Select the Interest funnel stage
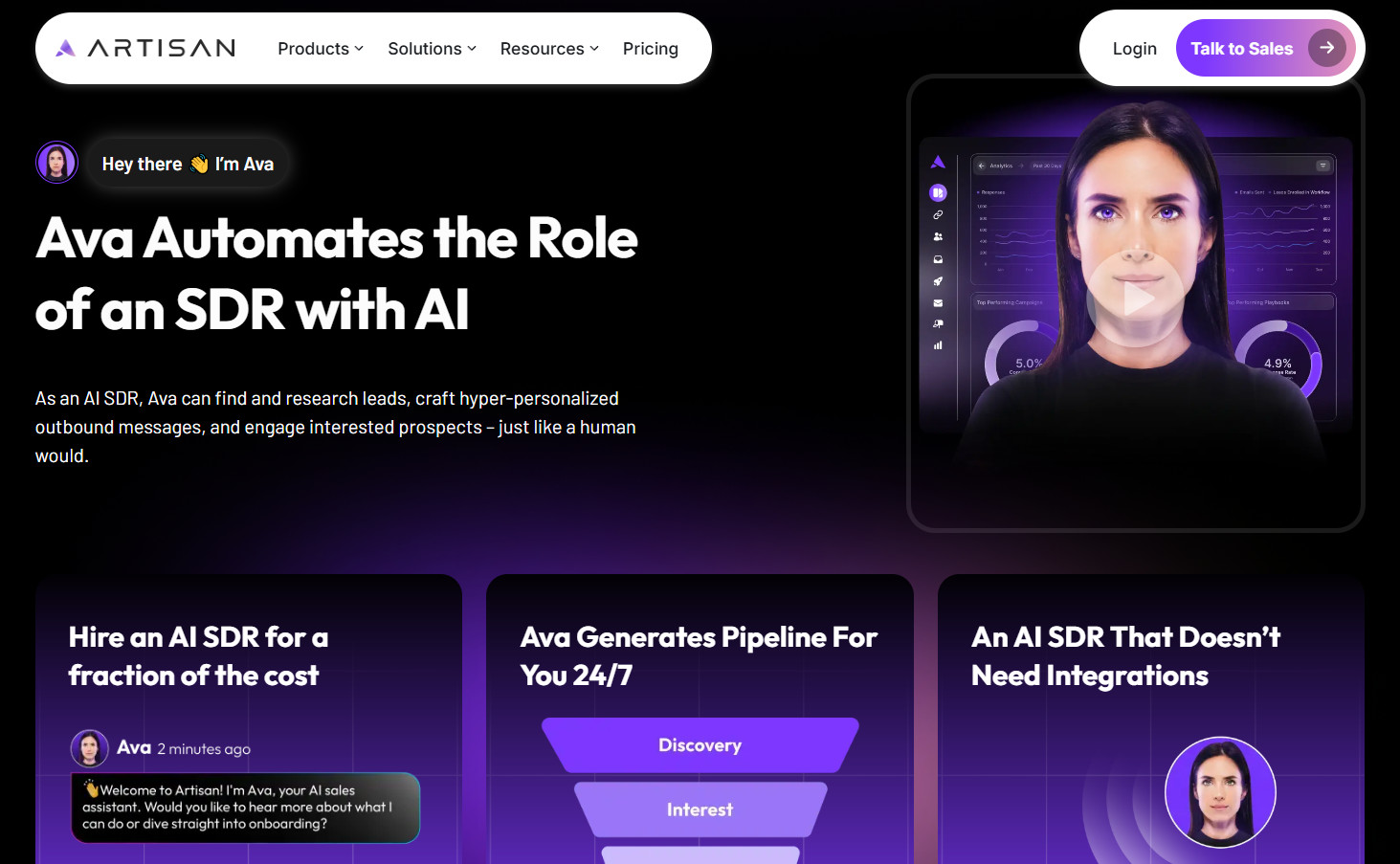The width and height of the screenshot is (1400, 864). pos(700,809)
